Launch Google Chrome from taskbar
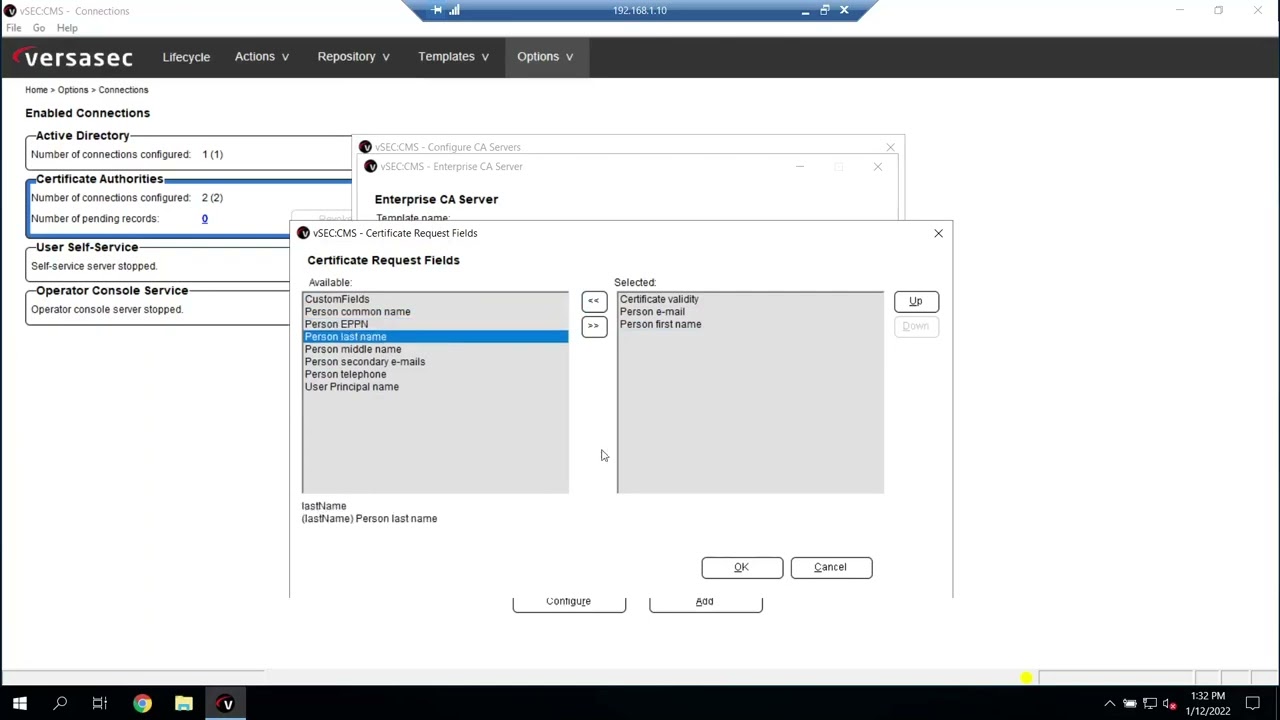1280x720 pixels. tap(142, 704)
